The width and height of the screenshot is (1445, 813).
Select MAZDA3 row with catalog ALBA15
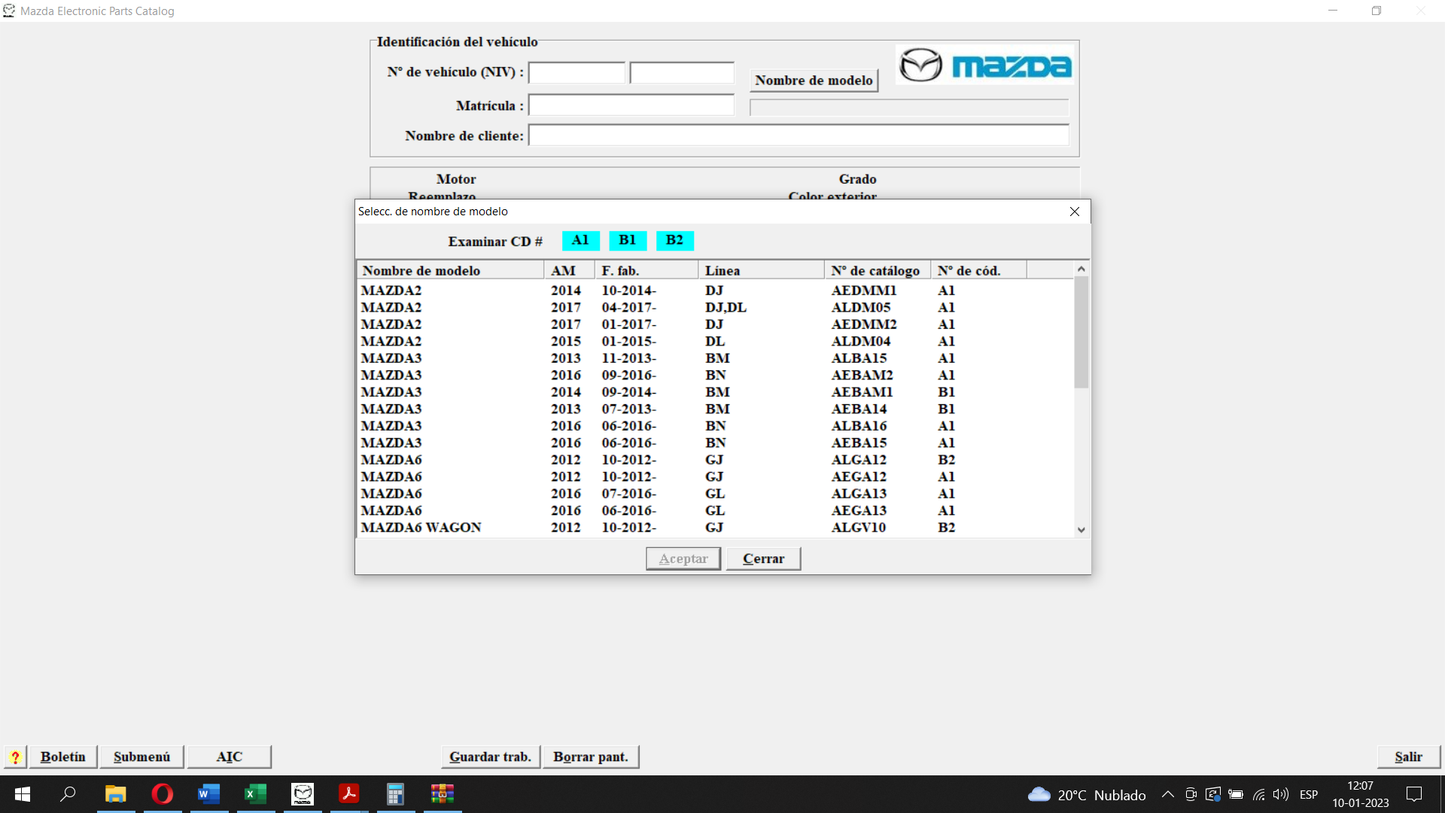click(x=715, y=358)
